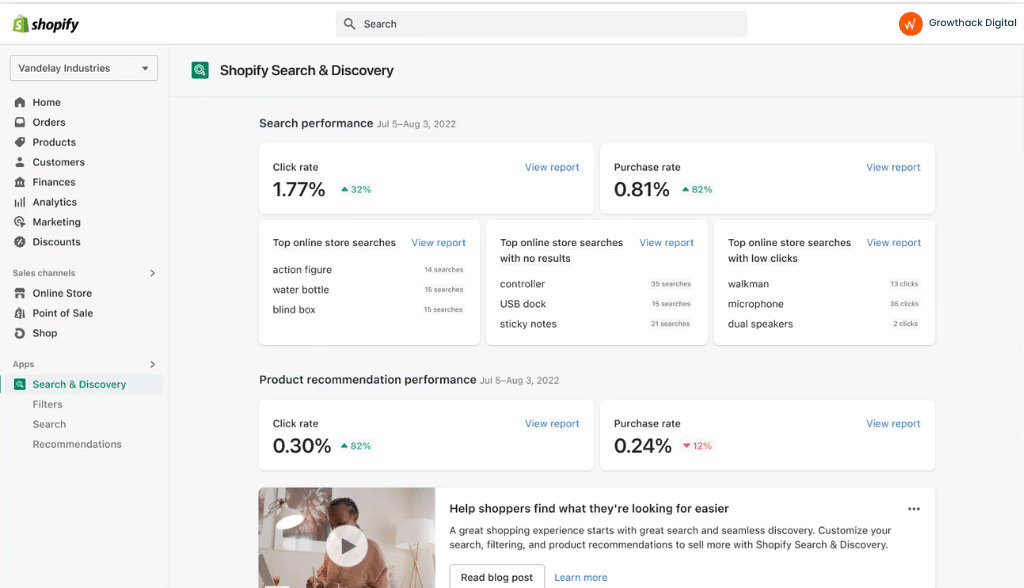The width and height of the screenshot is (1024, 588).
Task: Click the Orders inbox icon
Action: point(20,122)
